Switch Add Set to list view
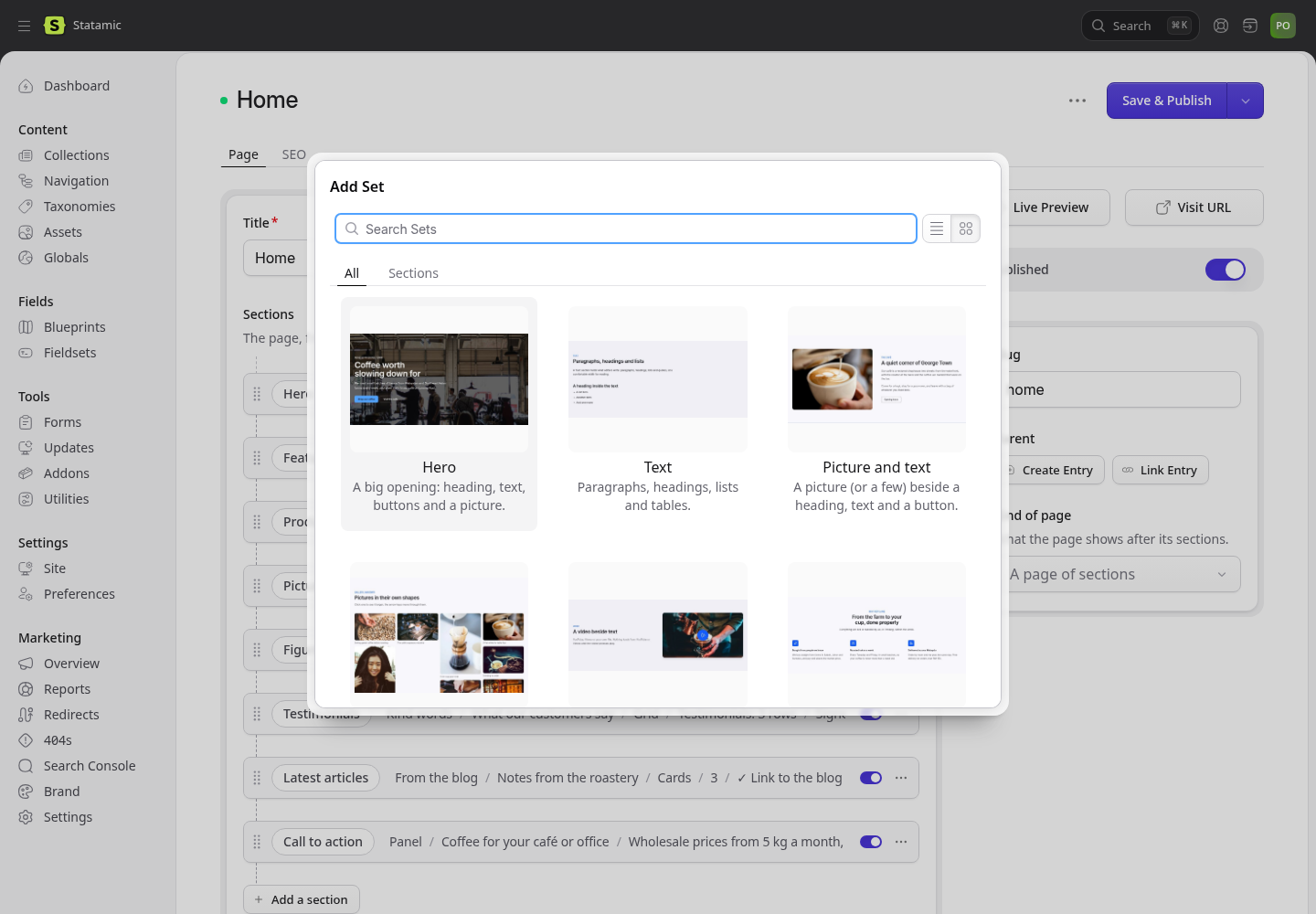Screen dimensions: 1316x914 [x=937, y=228]
